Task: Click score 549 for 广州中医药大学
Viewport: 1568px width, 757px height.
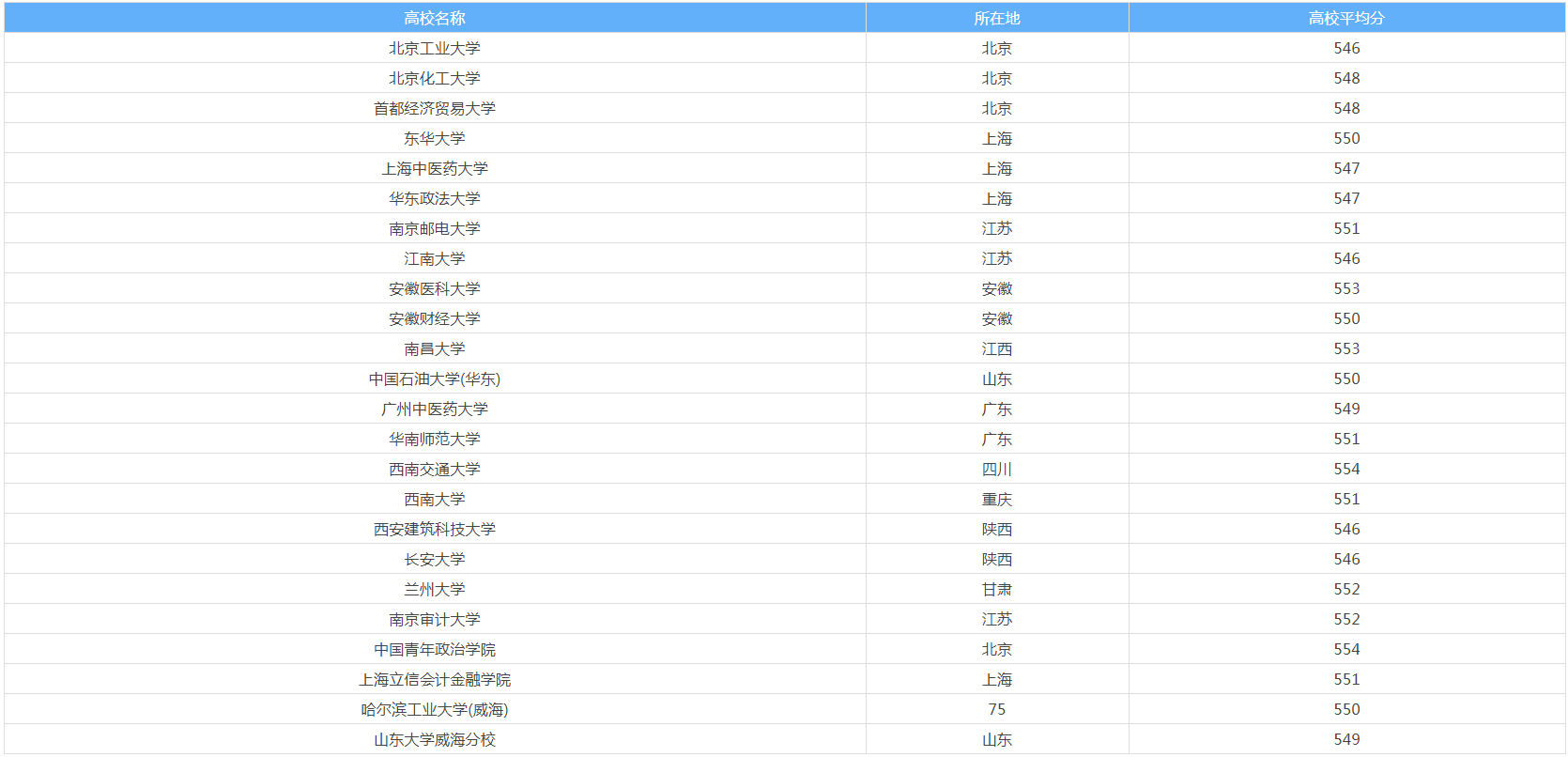Action: coord(1346,409)
